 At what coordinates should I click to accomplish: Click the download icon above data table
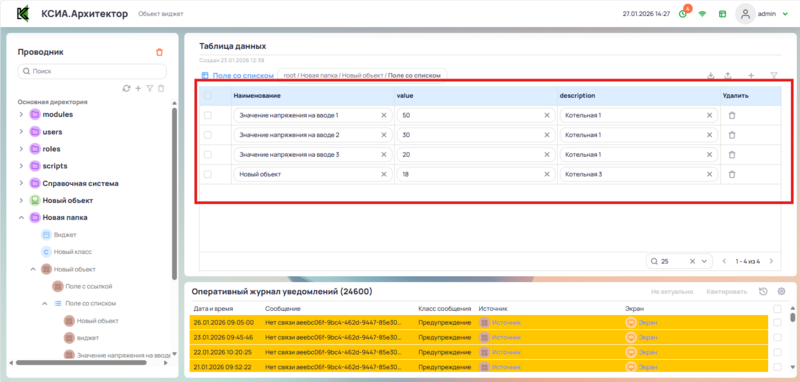tap(711, 75)
